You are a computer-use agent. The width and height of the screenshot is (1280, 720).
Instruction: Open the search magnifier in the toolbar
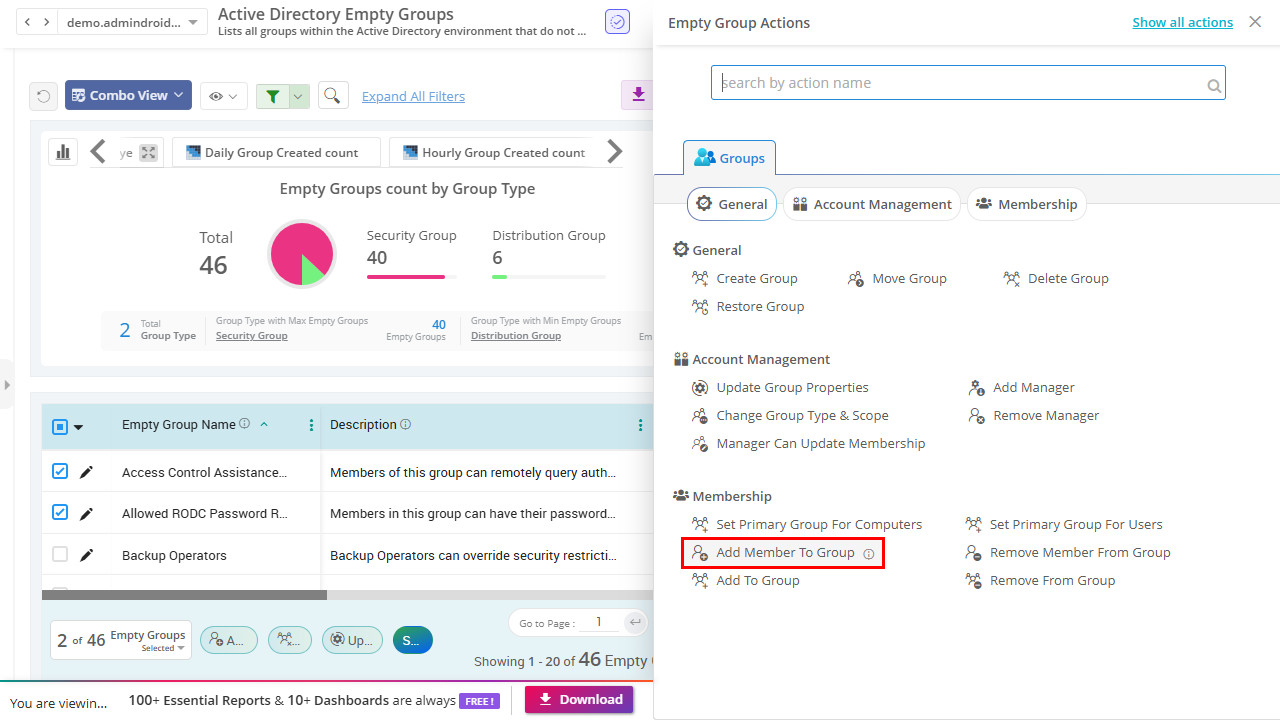(333, 95)
